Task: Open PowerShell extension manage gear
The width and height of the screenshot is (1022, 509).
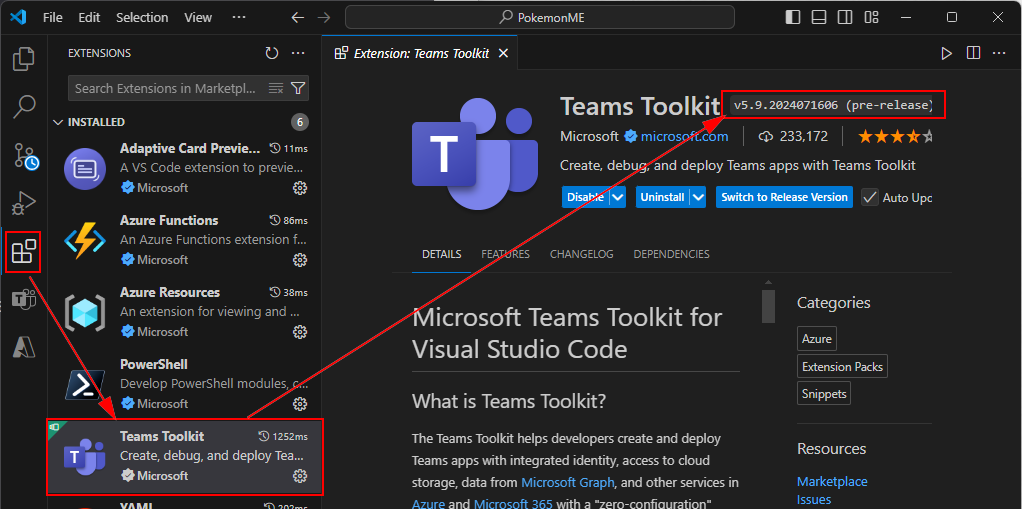Action: tap(299, 403)
